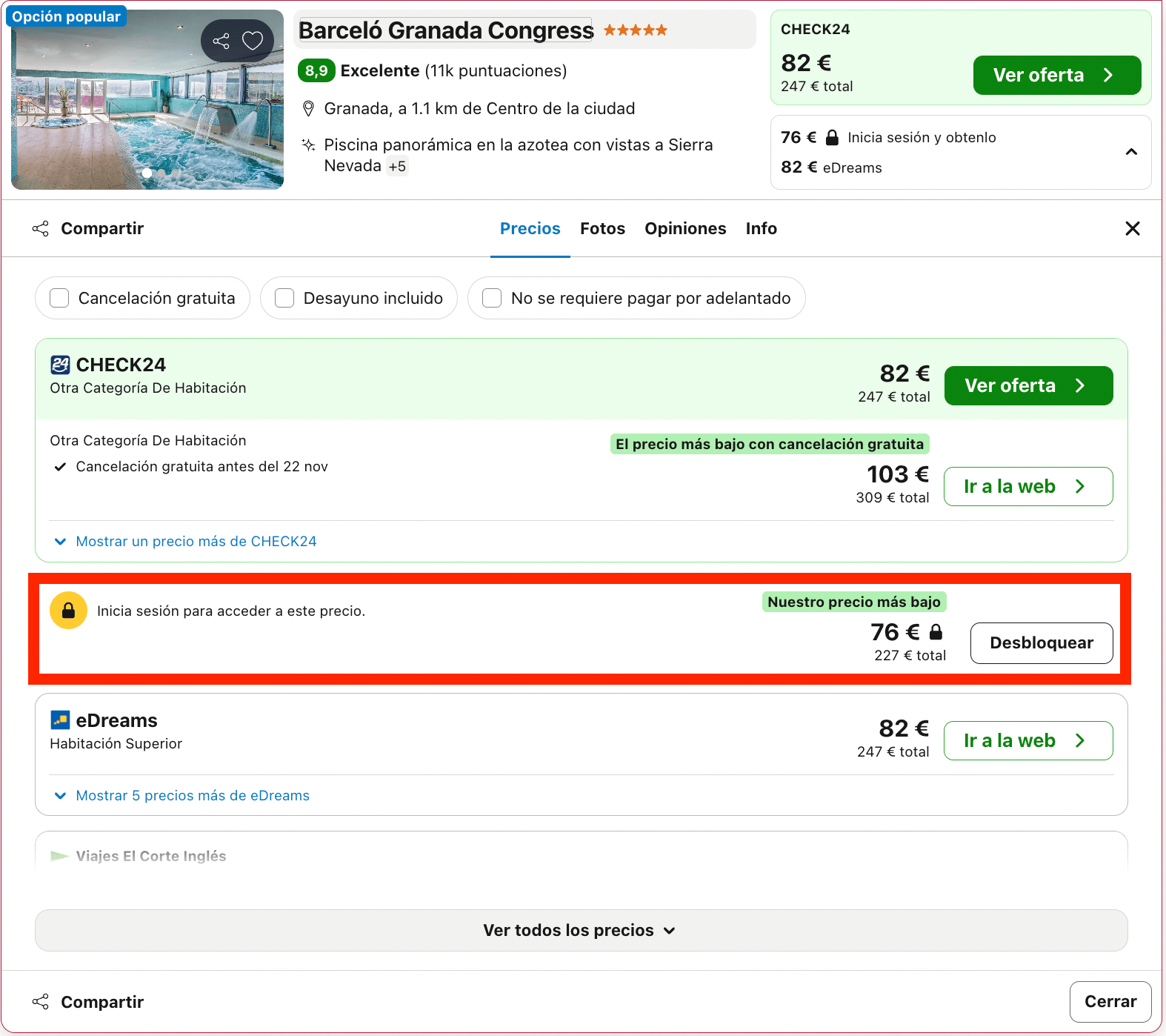Enable Cancelación gratuita filter checkbox
This screenshot has width=1166, height=1036.
59,298
